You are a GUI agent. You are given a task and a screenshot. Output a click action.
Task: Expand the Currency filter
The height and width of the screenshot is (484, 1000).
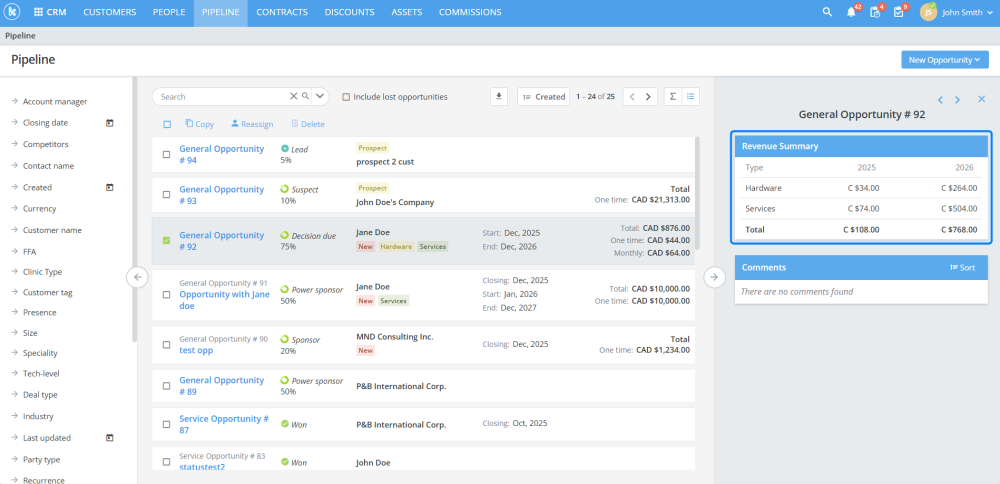pos(34,209)
